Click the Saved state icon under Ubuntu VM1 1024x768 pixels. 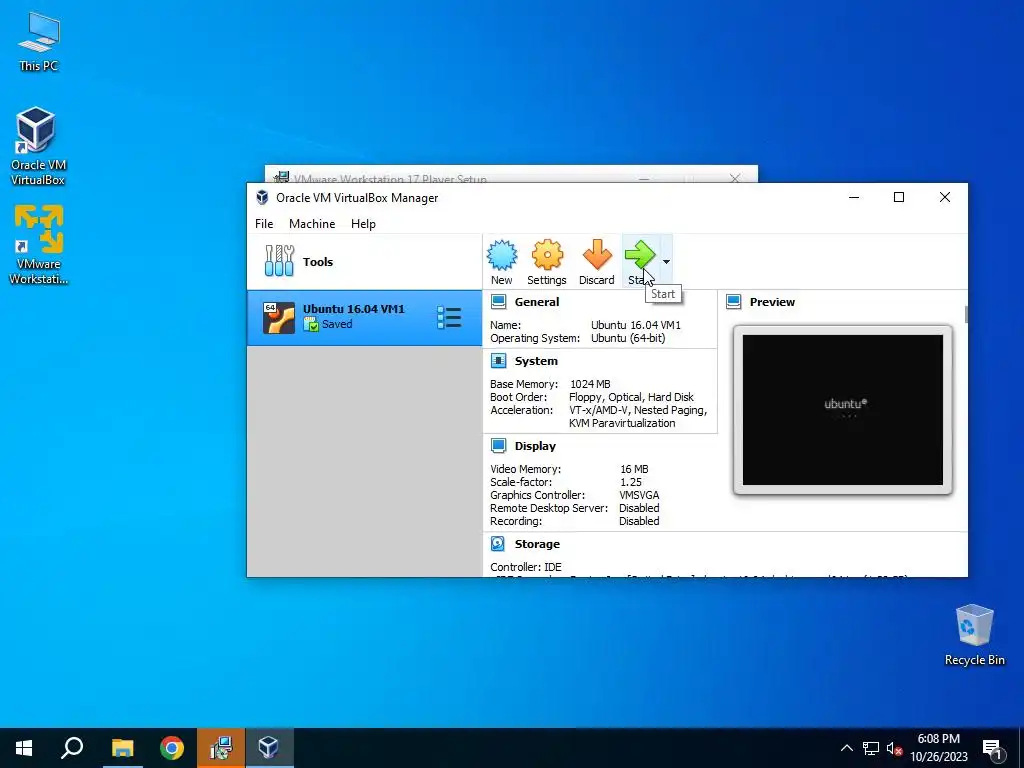click(x=311, y=325)
